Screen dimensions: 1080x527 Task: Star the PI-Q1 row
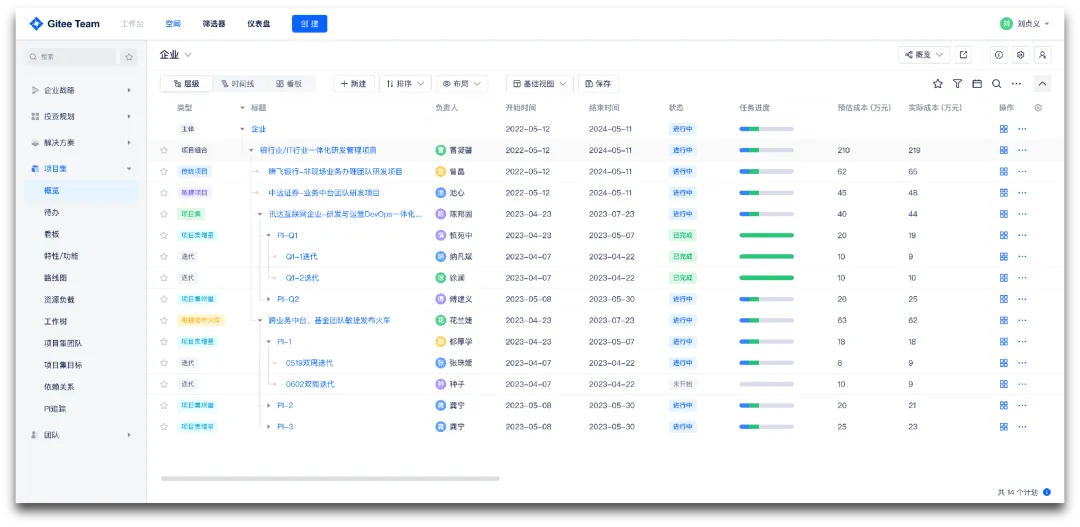(x=164, y=236)
